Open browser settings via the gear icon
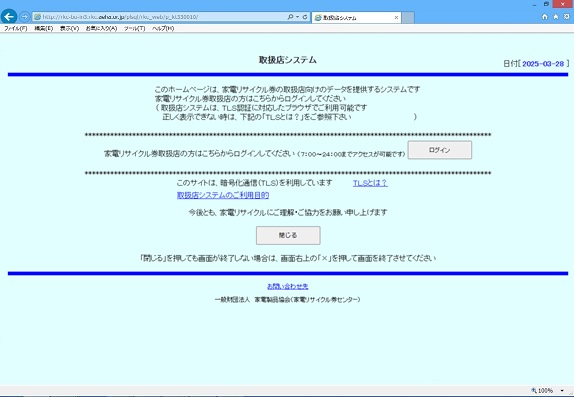 coord(567,16)
